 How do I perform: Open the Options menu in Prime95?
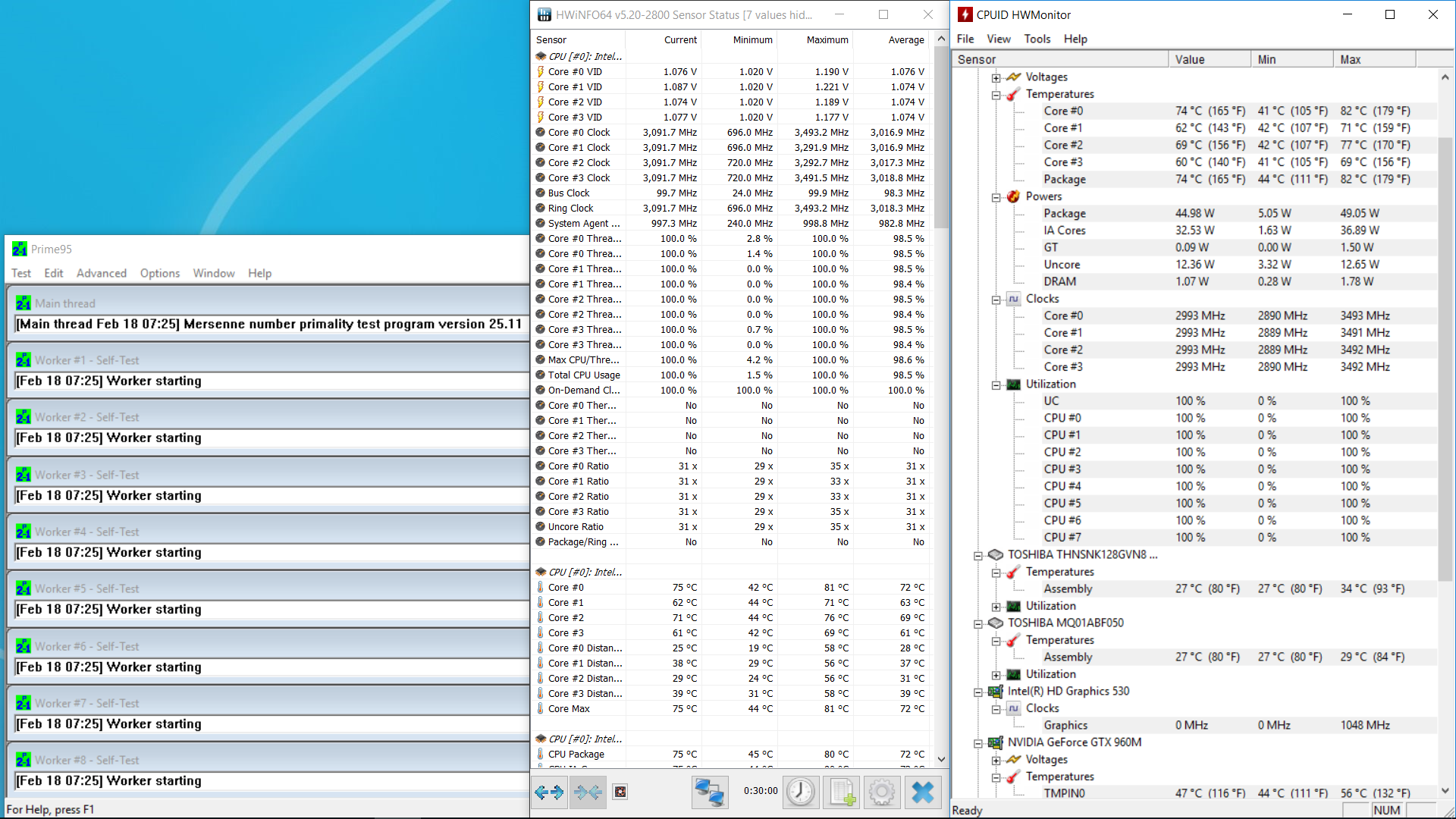[x=160, y=273]
